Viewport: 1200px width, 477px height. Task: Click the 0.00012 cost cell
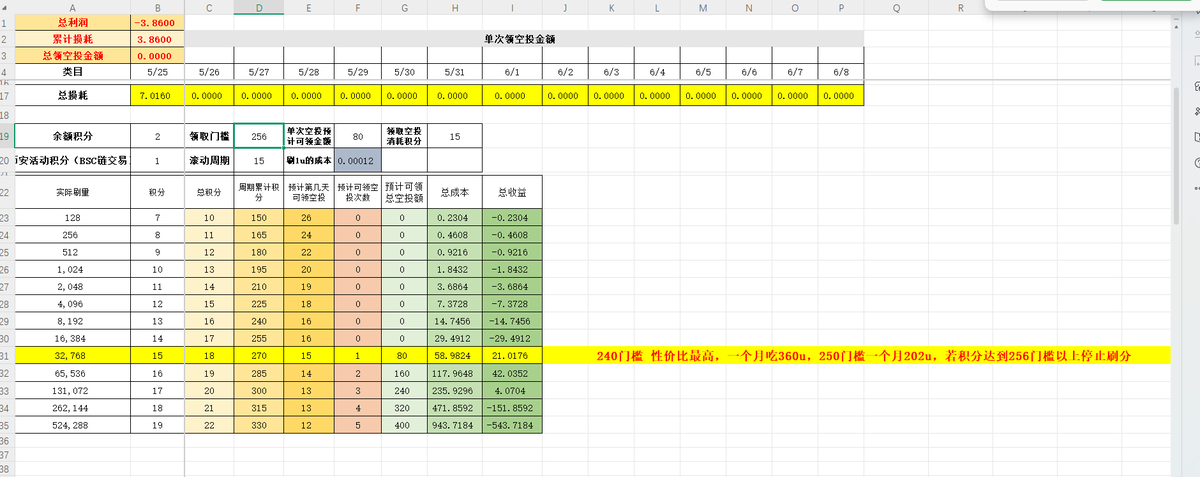point(356,159)
